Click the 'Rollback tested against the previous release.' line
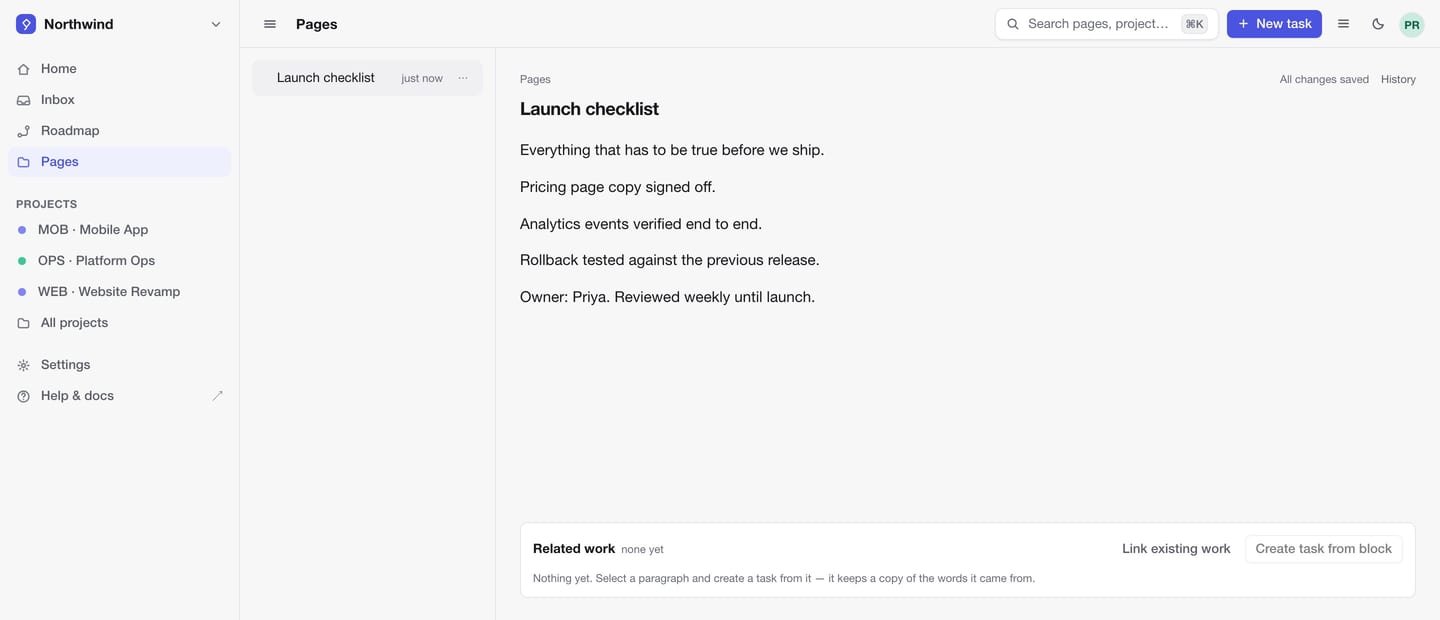The width and height of the screenshot is (1440, 620). click(670, 260)
